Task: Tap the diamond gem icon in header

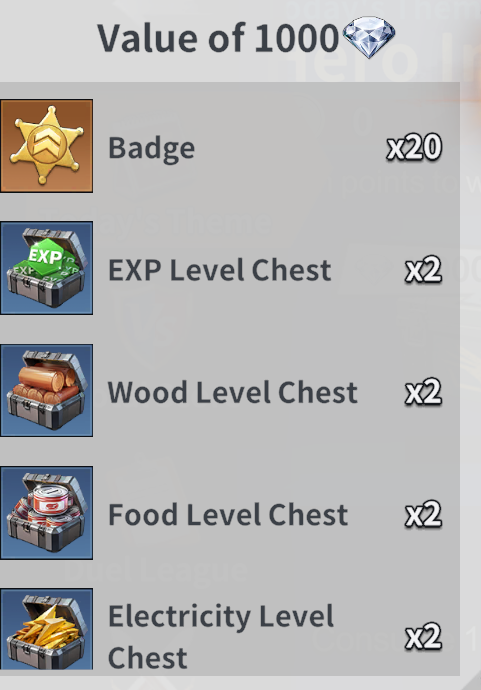Action: coord(369,37)
